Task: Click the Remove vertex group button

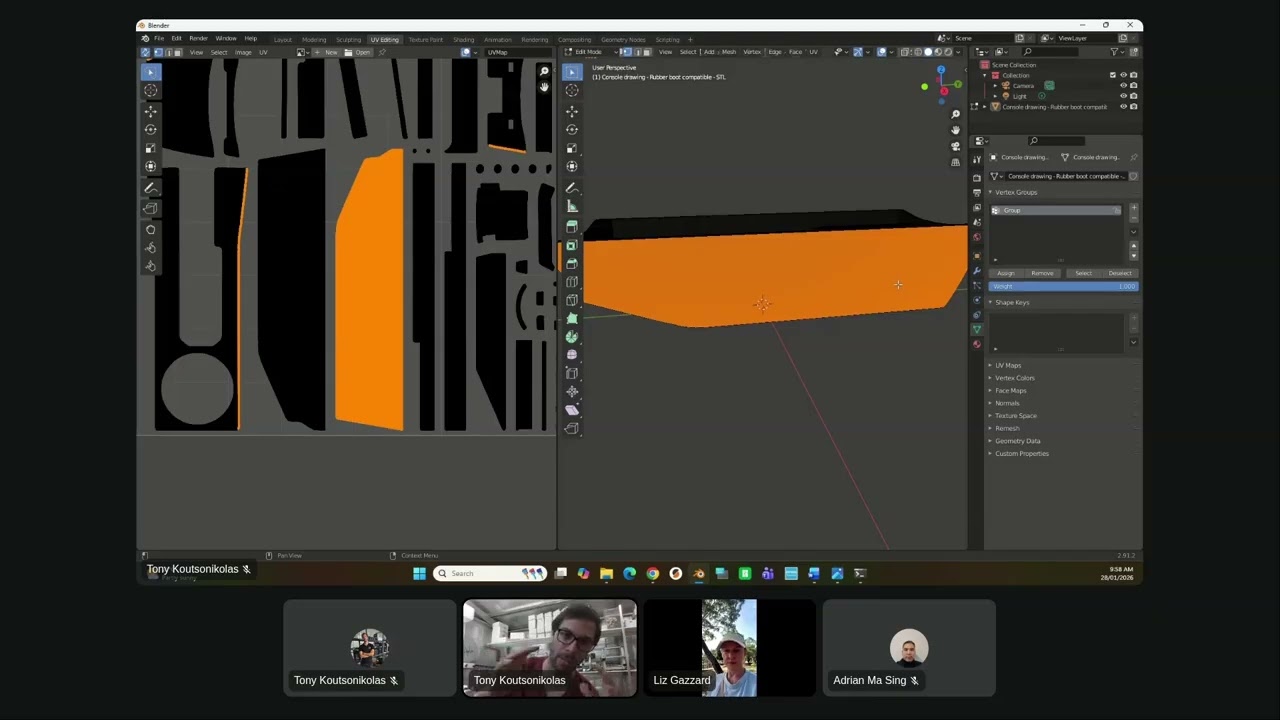Action: tap(1042, 273)
